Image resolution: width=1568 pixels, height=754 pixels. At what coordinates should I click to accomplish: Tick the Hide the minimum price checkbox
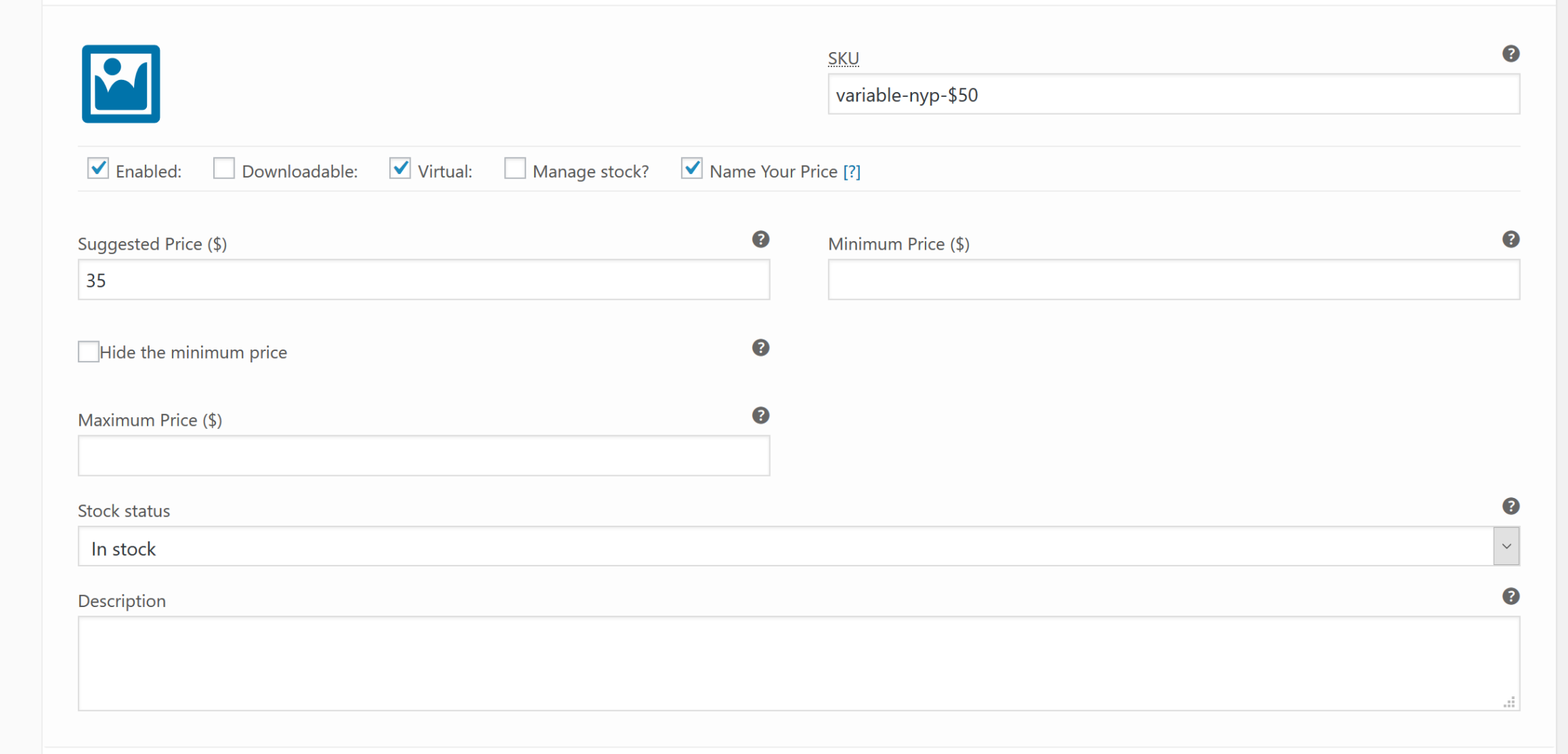pos(88,352)
